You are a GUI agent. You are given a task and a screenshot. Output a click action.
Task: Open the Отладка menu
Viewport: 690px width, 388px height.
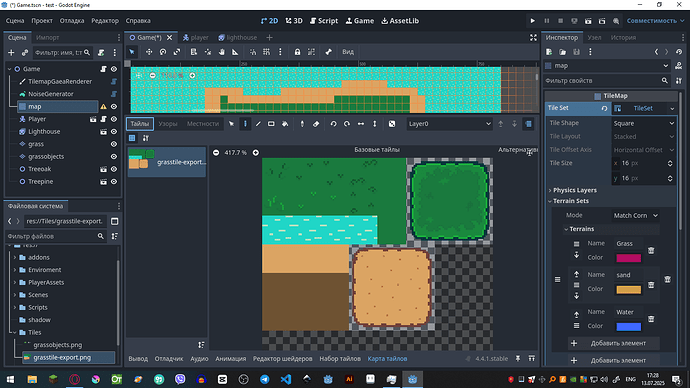[72, 21]
